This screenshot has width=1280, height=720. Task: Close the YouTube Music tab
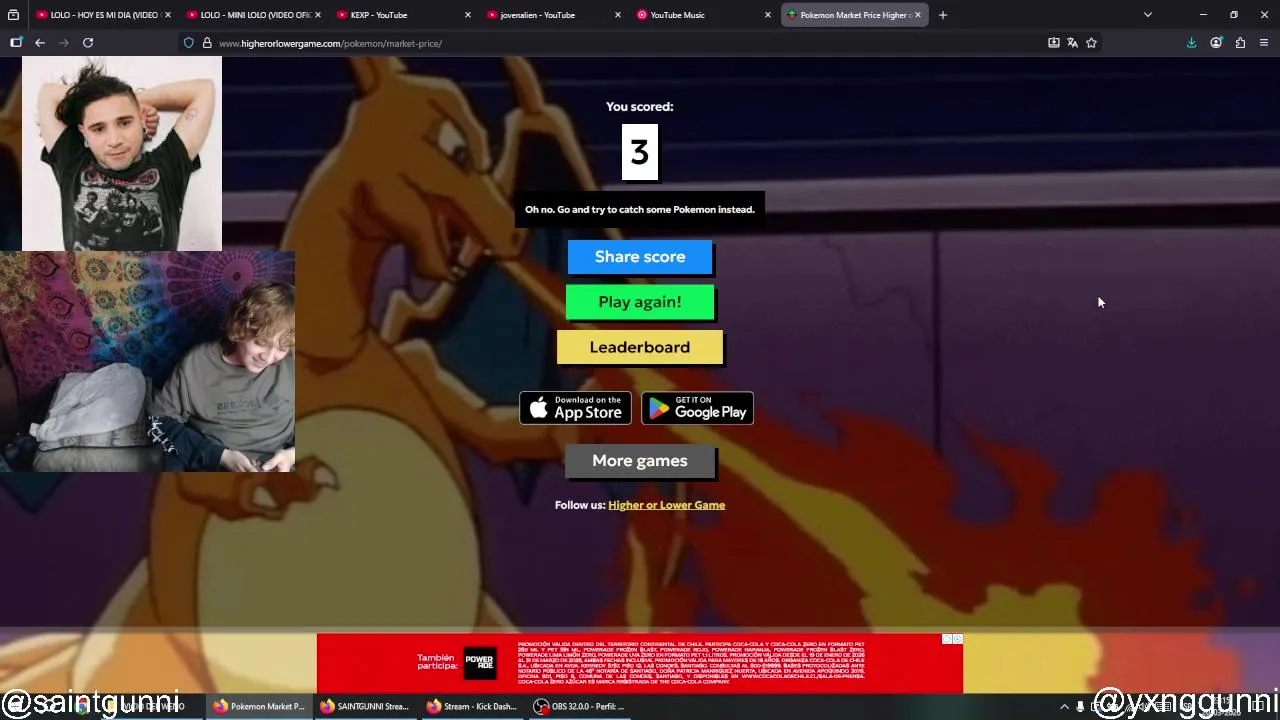coord(767,15)
